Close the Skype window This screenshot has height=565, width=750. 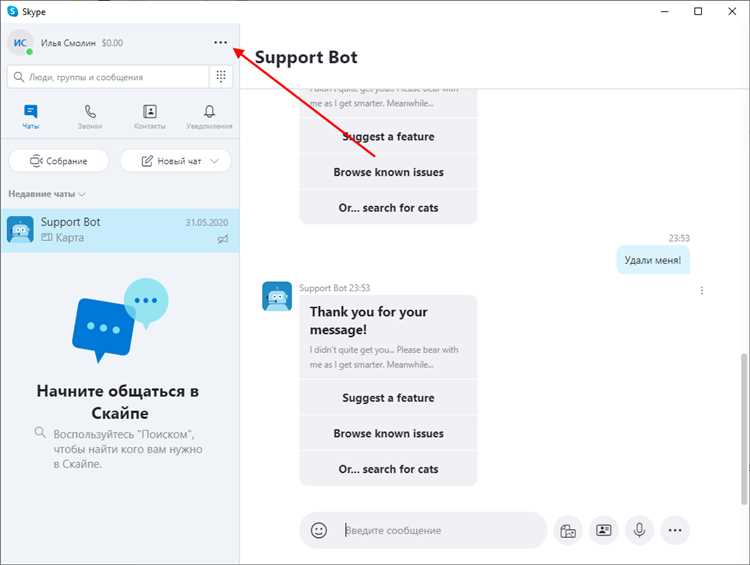[x=732, y=11]
